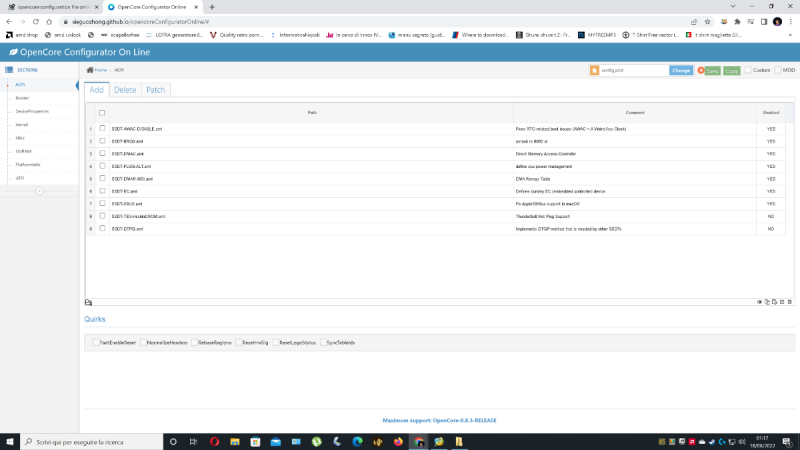
Task: Open the Windows Start menu
Action: [x=10, y=442]
